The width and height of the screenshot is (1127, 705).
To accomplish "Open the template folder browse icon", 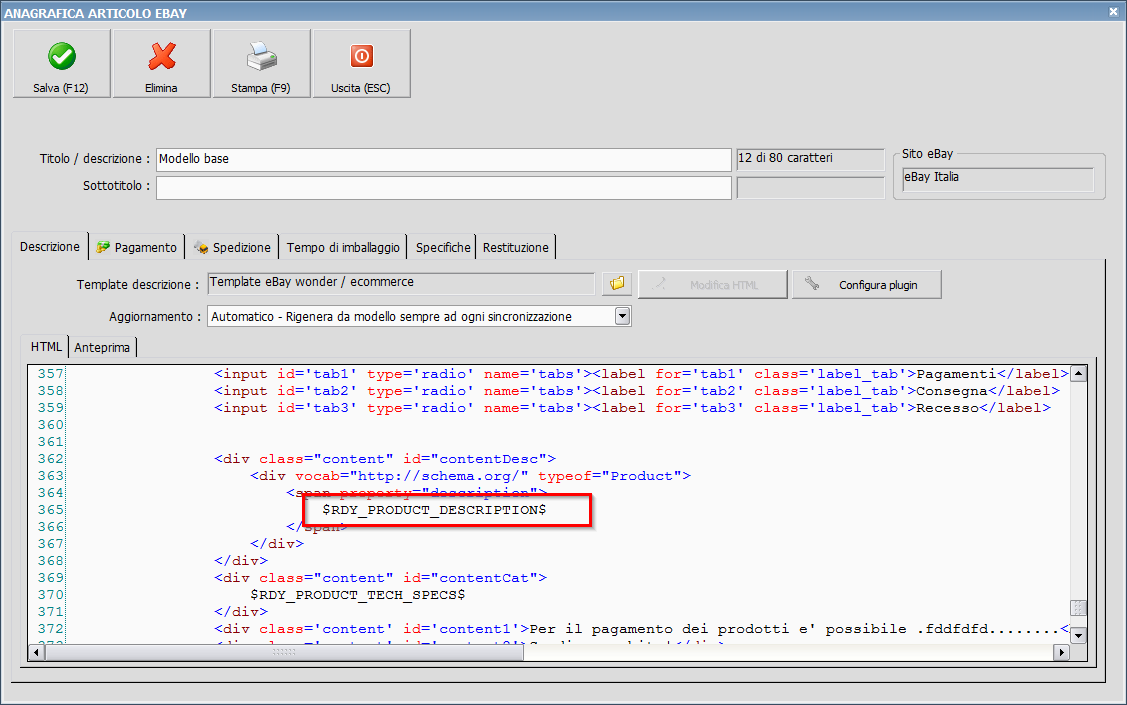I will point(617,284).
